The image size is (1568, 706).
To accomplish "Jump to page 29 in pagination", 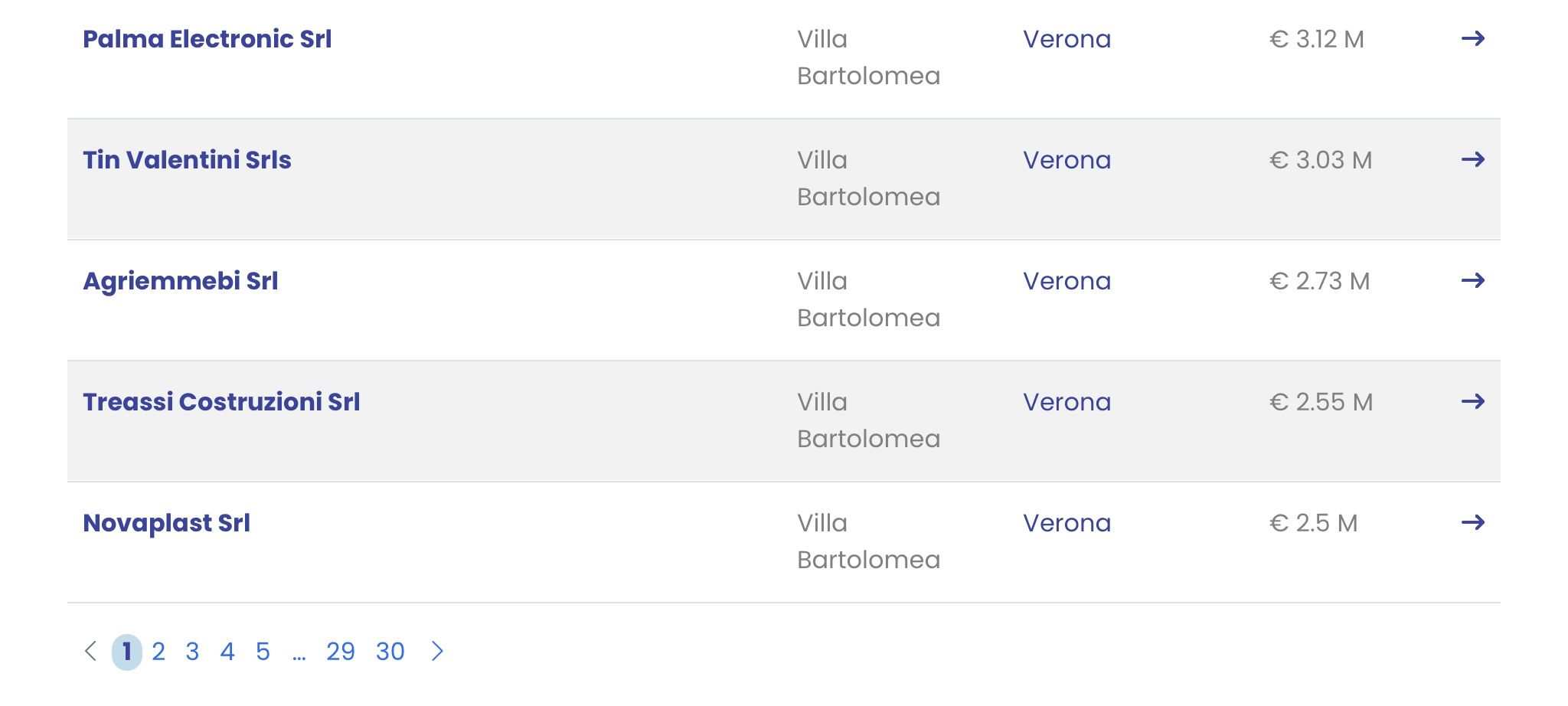I will tap(341, 652).
